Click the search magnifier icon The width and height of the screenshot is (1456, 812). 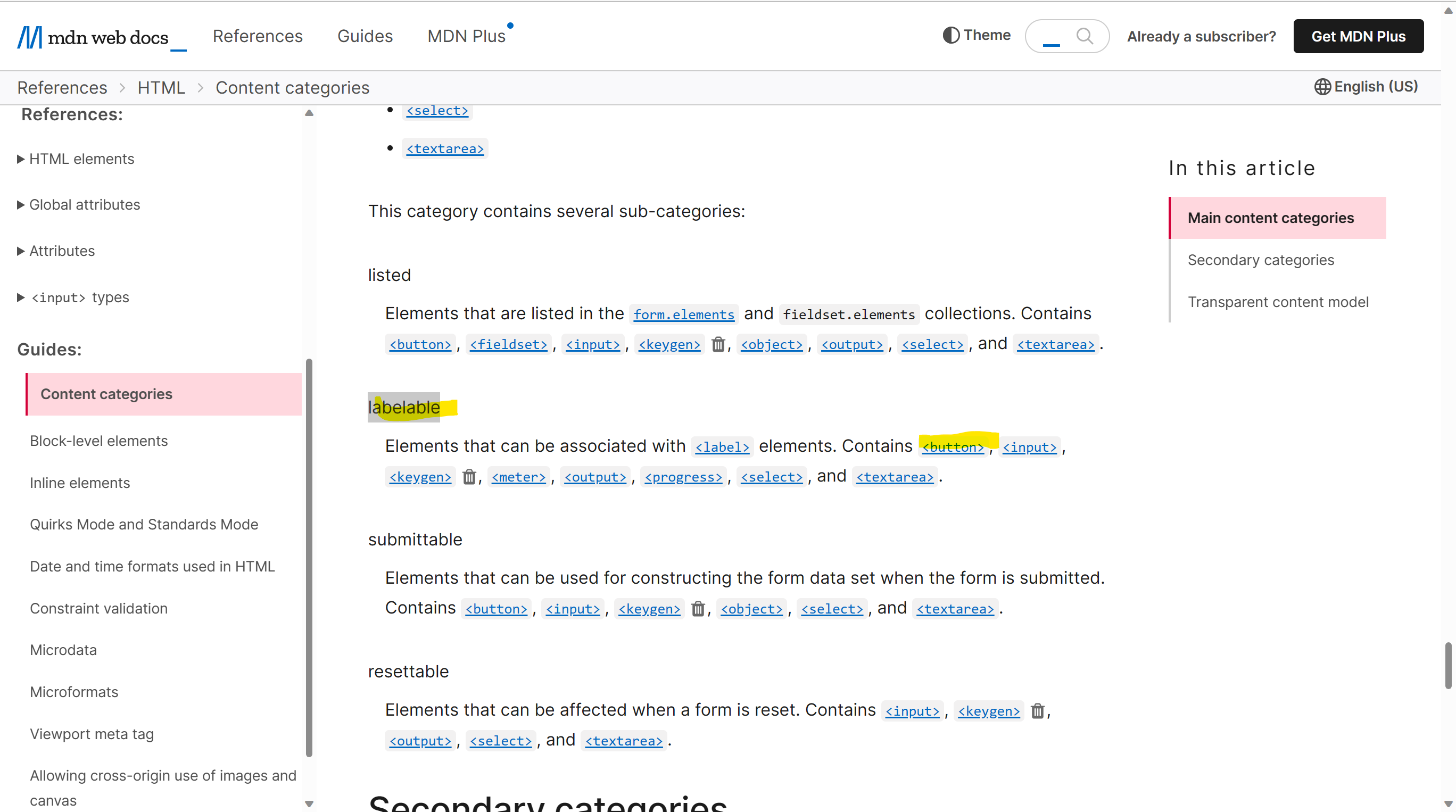[1085, 36]
